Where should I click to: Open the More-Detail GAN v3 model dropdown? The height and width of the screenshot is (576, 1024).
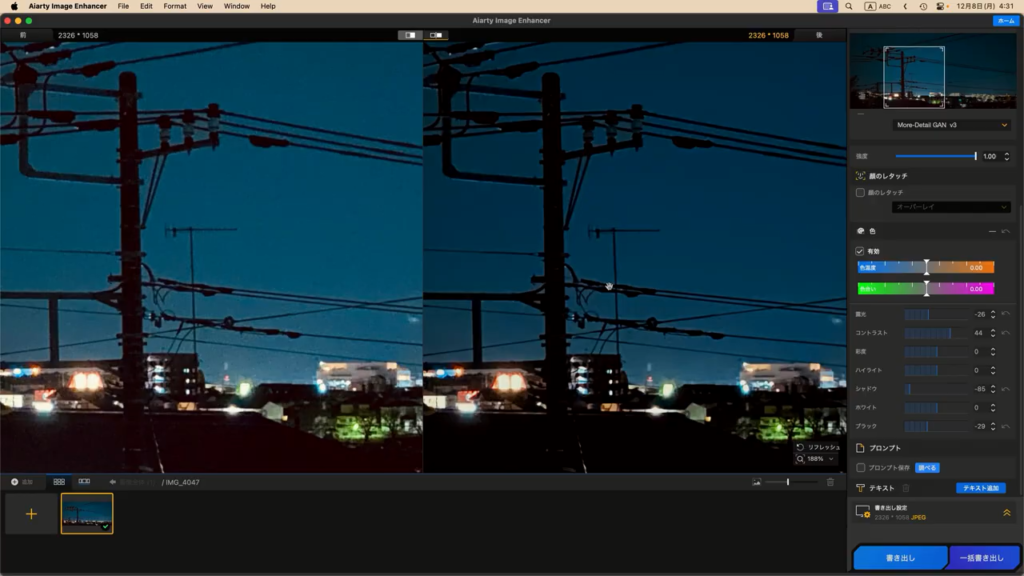[951, 125]
